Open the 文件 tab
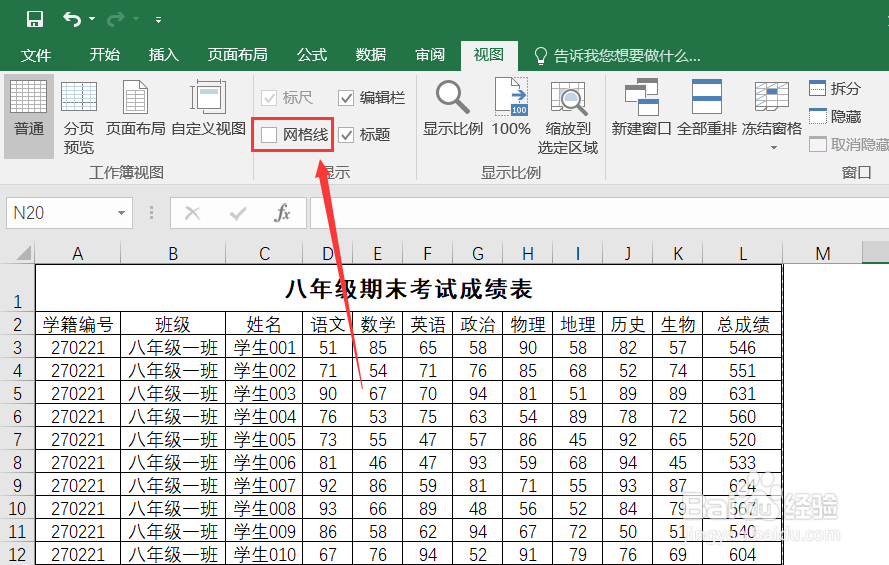The width and height of the screenshot is (889, 565). coord(36,55)
